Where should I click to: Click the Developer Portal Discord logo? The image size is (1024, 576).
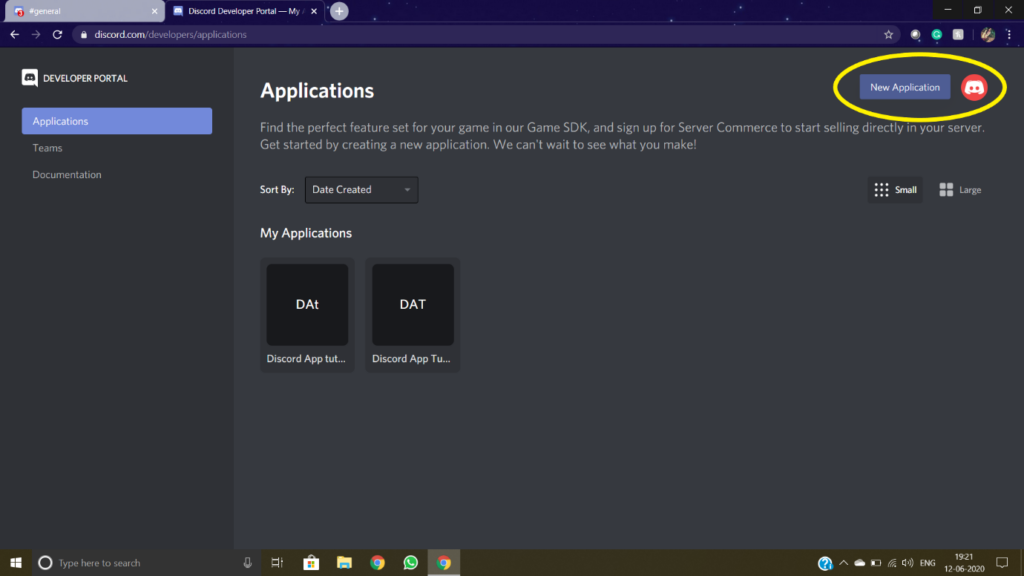tap(29, 78)
